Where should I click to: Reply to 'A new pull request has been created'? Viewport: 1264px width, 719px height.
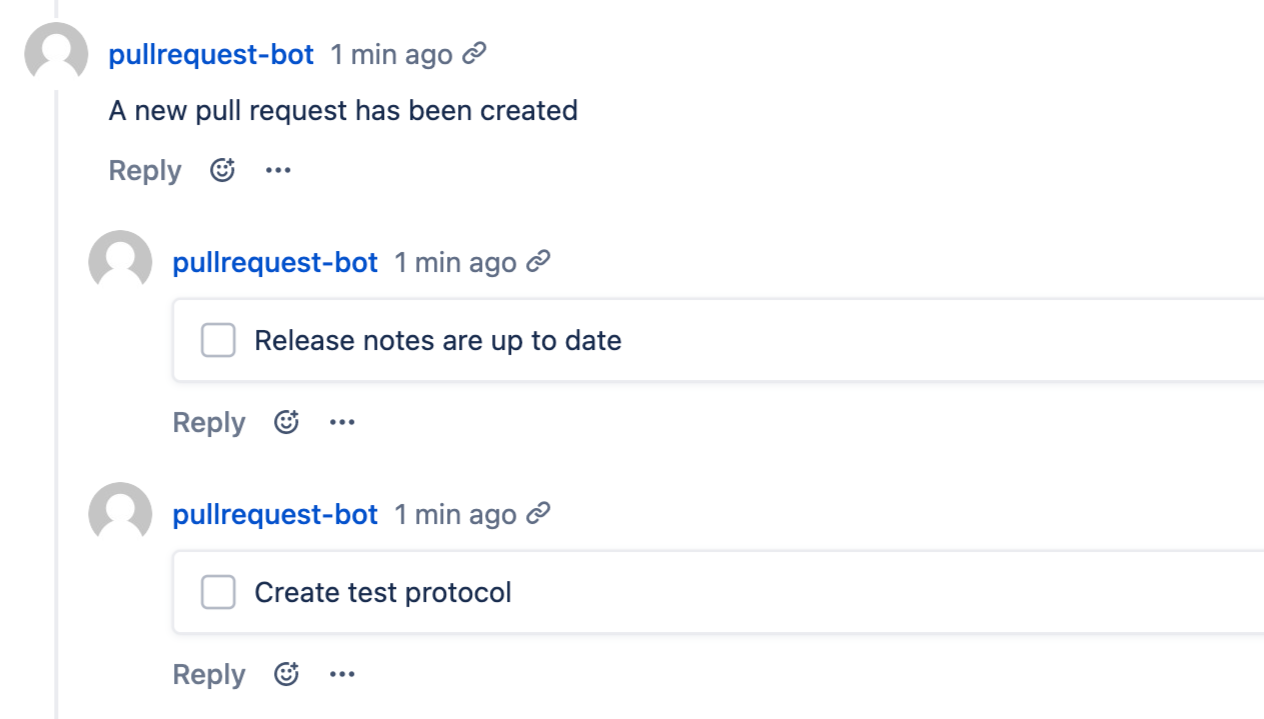[145, 170]
